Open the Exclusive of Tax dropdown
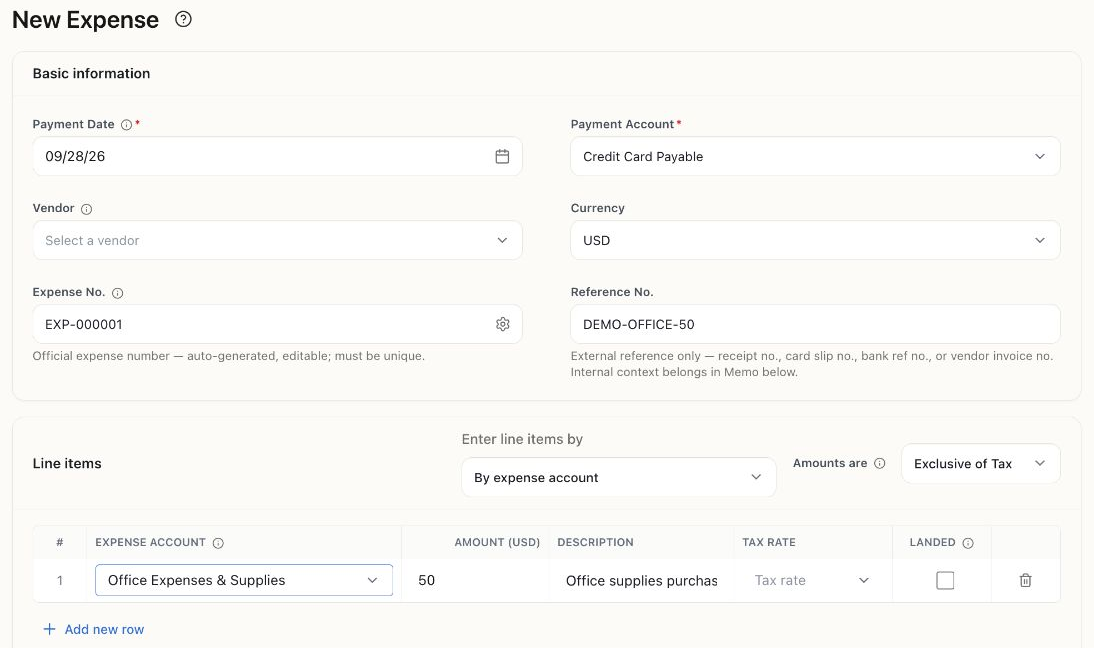Viewport: 1094px width, 648px height. 980,464
